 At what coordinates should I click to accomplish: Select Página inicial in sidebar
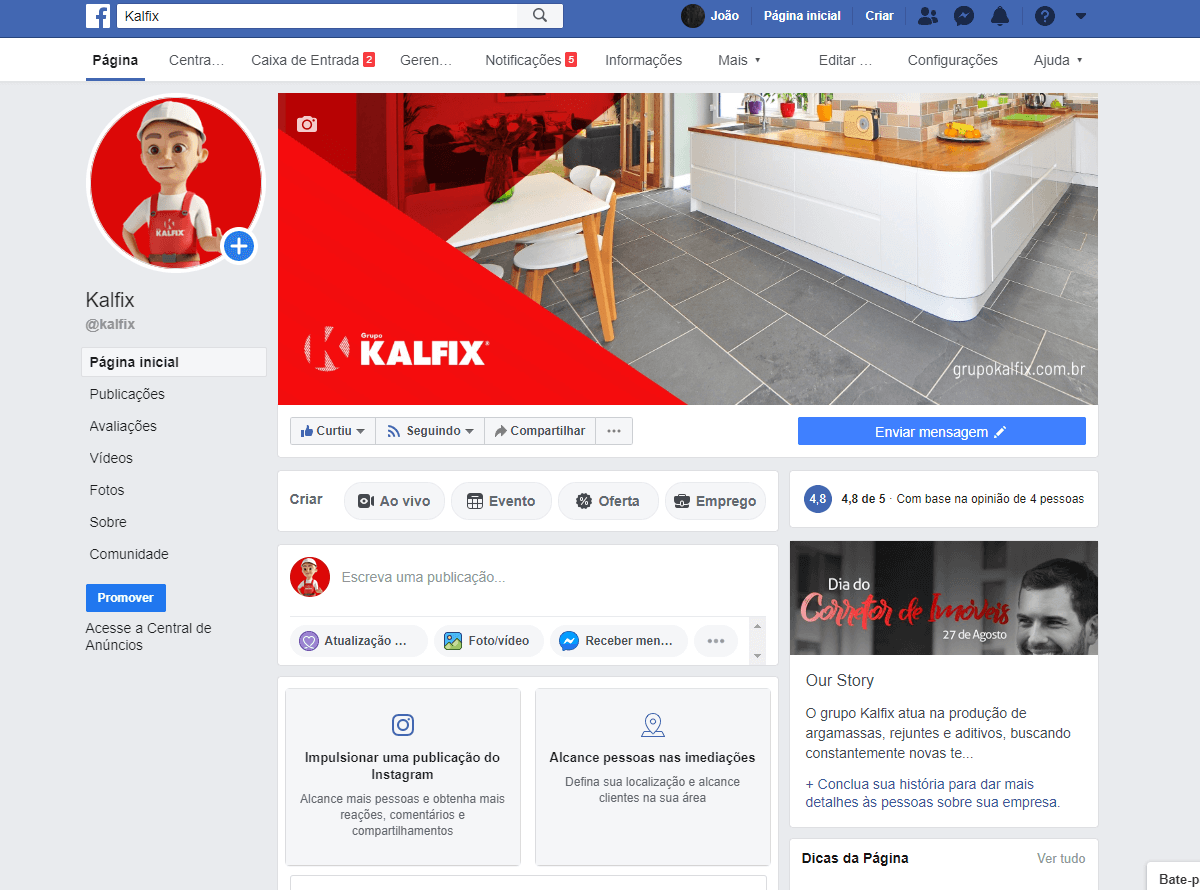point(174,362)
